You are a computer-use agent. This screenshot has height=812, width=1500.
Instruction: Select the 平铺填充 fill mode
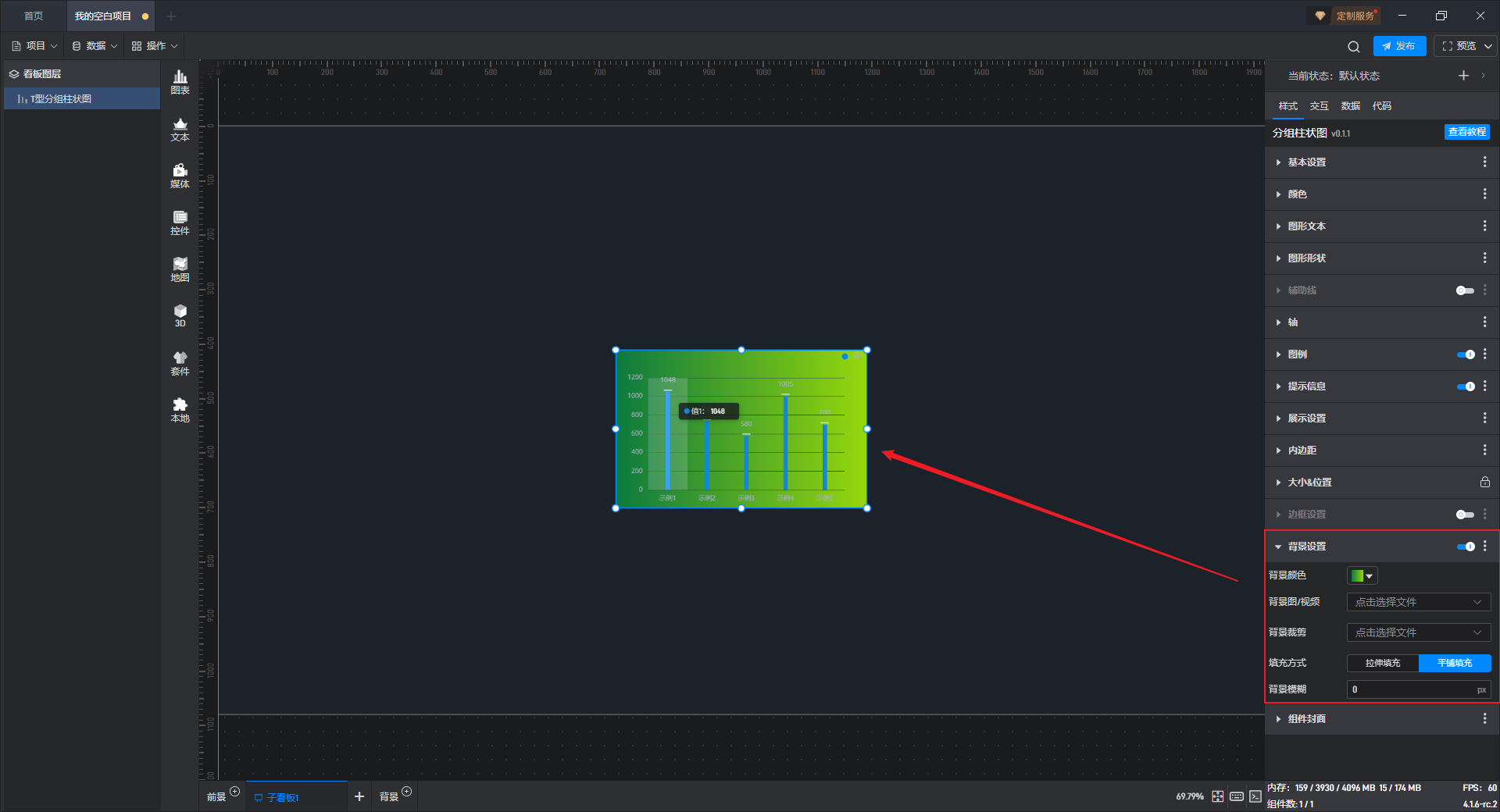[x=1455, y=663]
